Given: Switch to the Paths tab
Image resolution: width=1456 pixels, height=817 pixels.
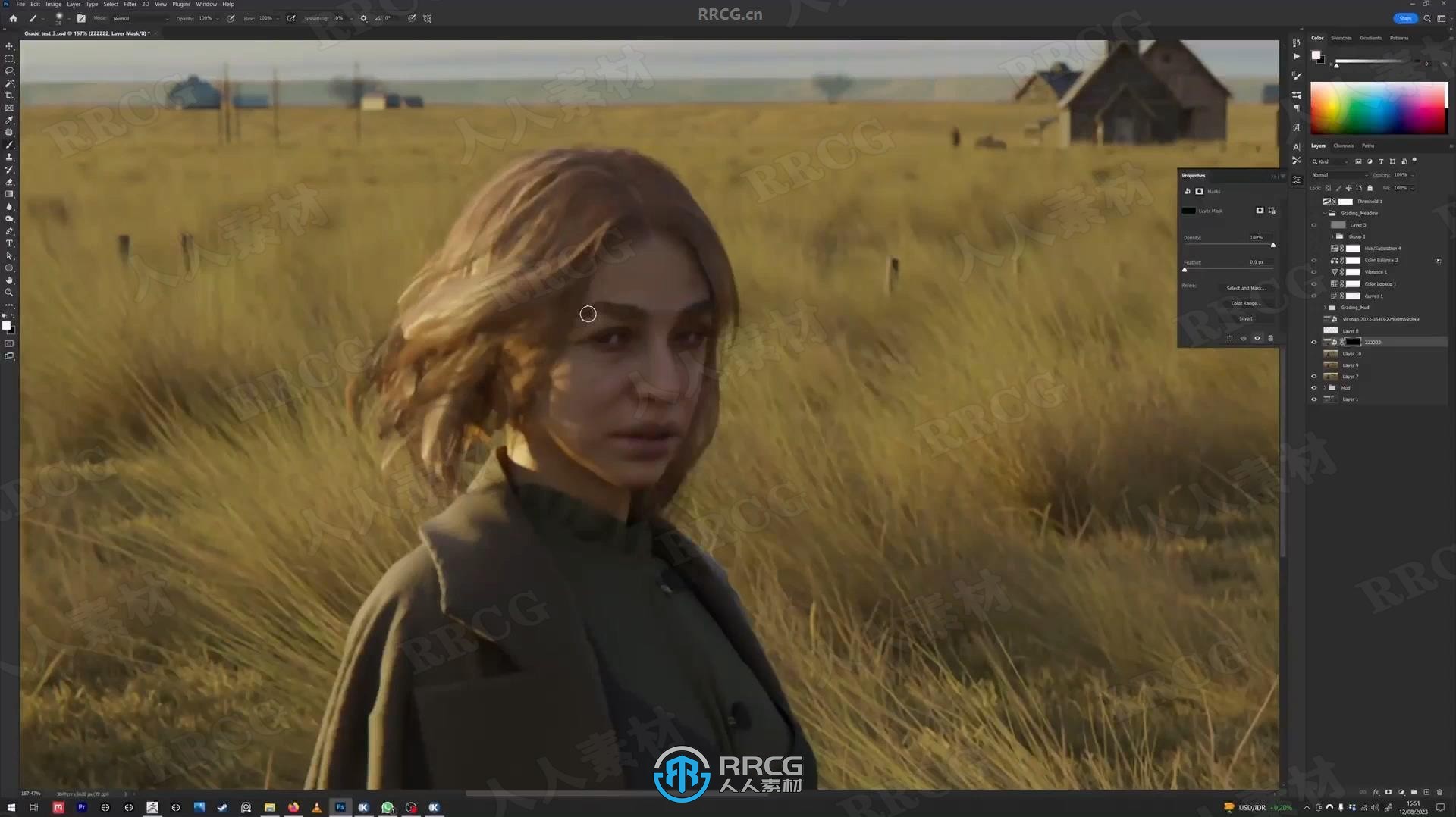Looking at the screenshot, I should point(1367,146).
